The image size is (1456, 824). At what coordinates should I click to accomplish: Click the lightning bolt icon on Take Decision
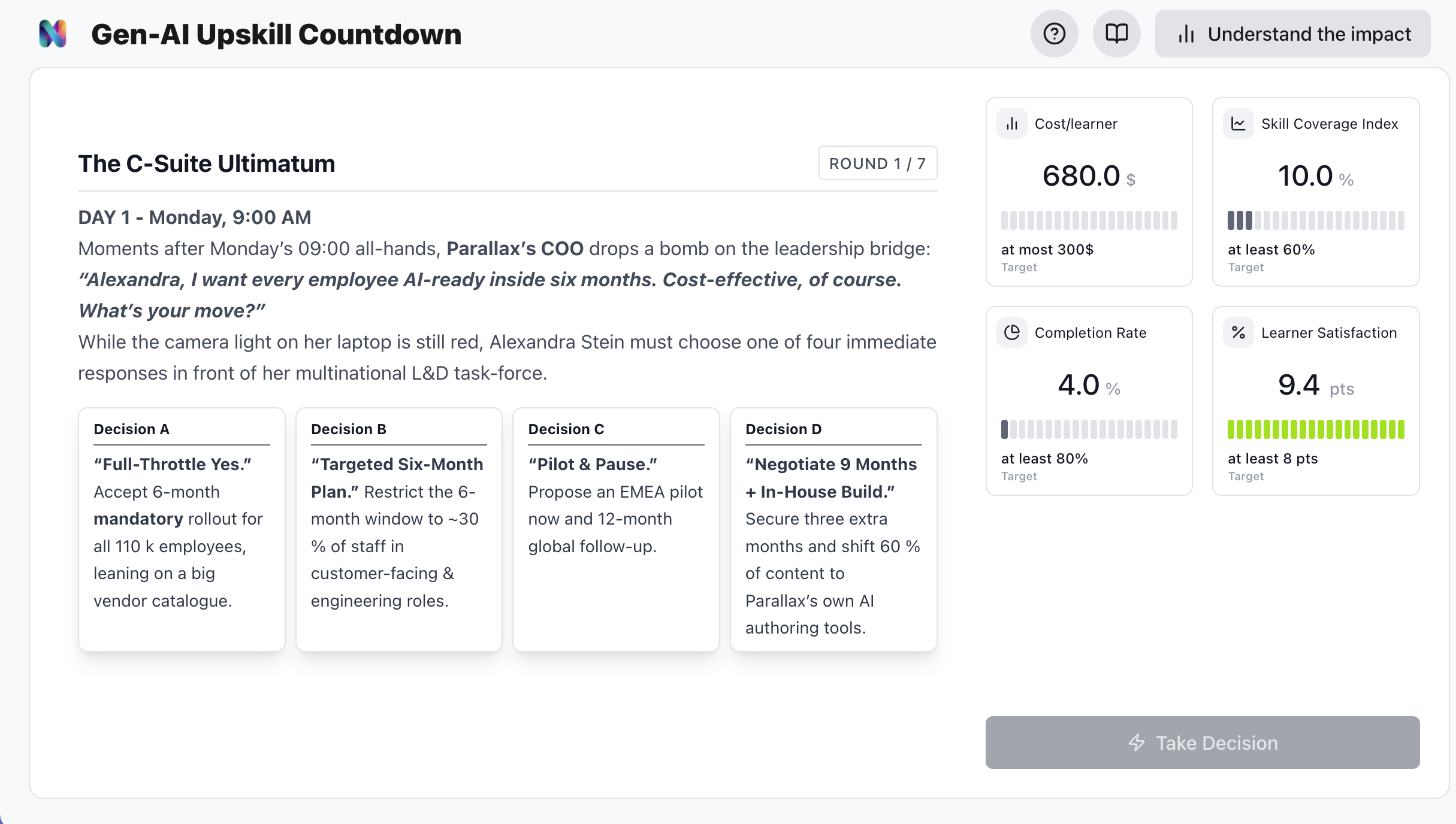pos(1137,743)
